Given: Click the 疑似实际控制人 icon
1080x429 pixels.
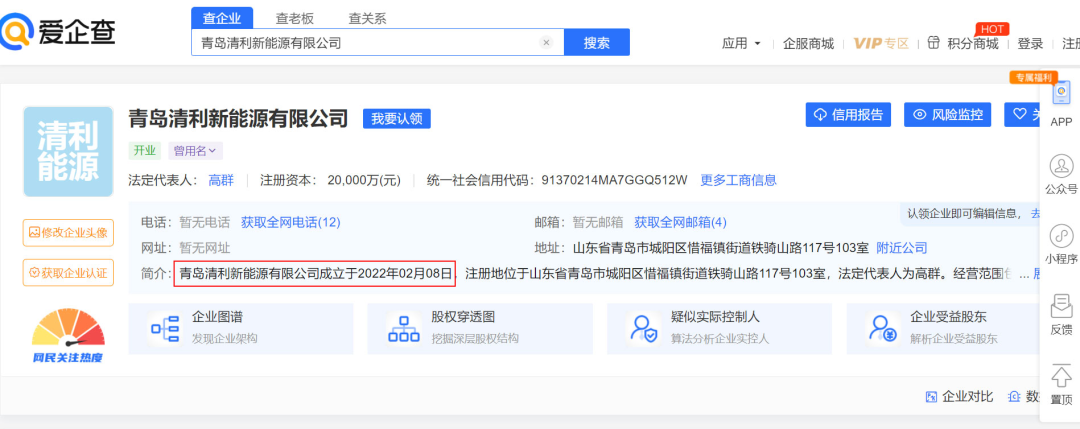Looking at the screenshot, I should (x=642, y=327).
